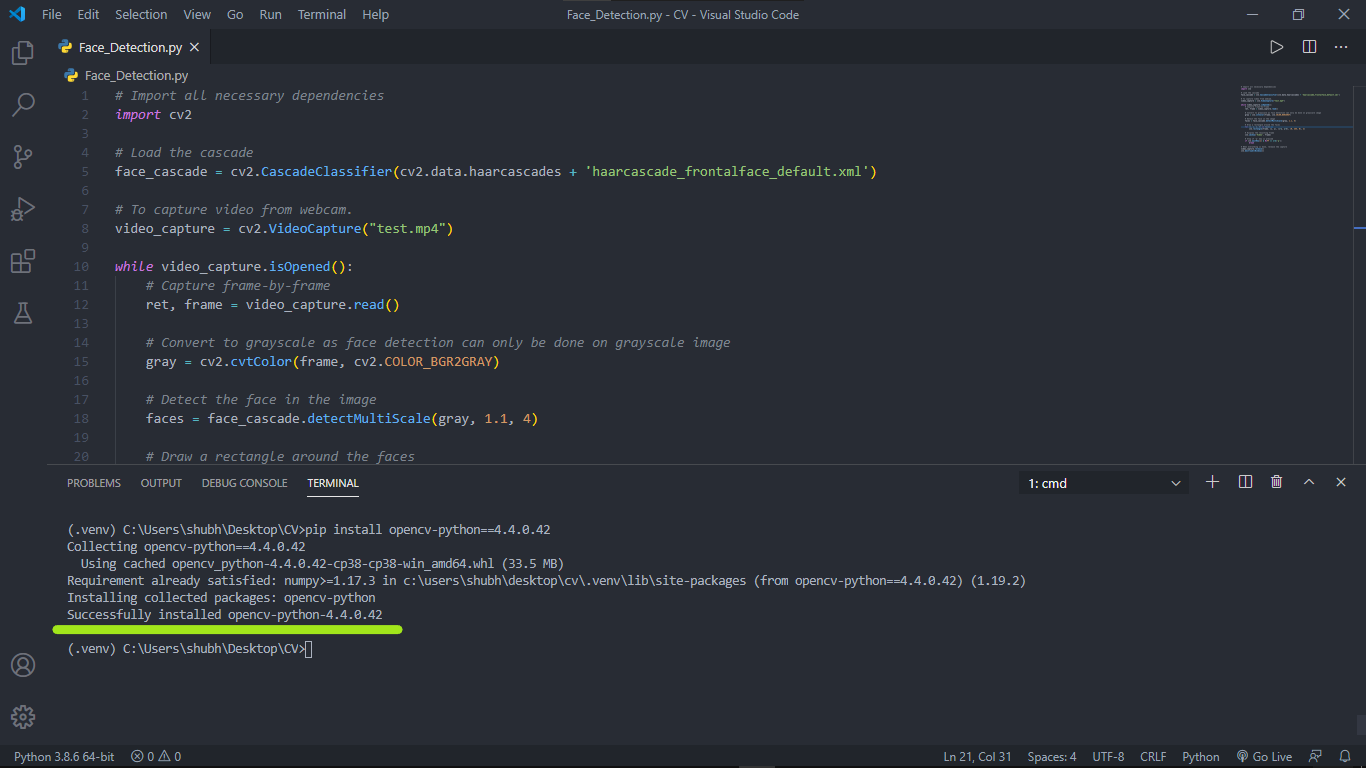This screenshot has width=1366, height=768.
Task: Open the Explorer view
Action: 22,53
